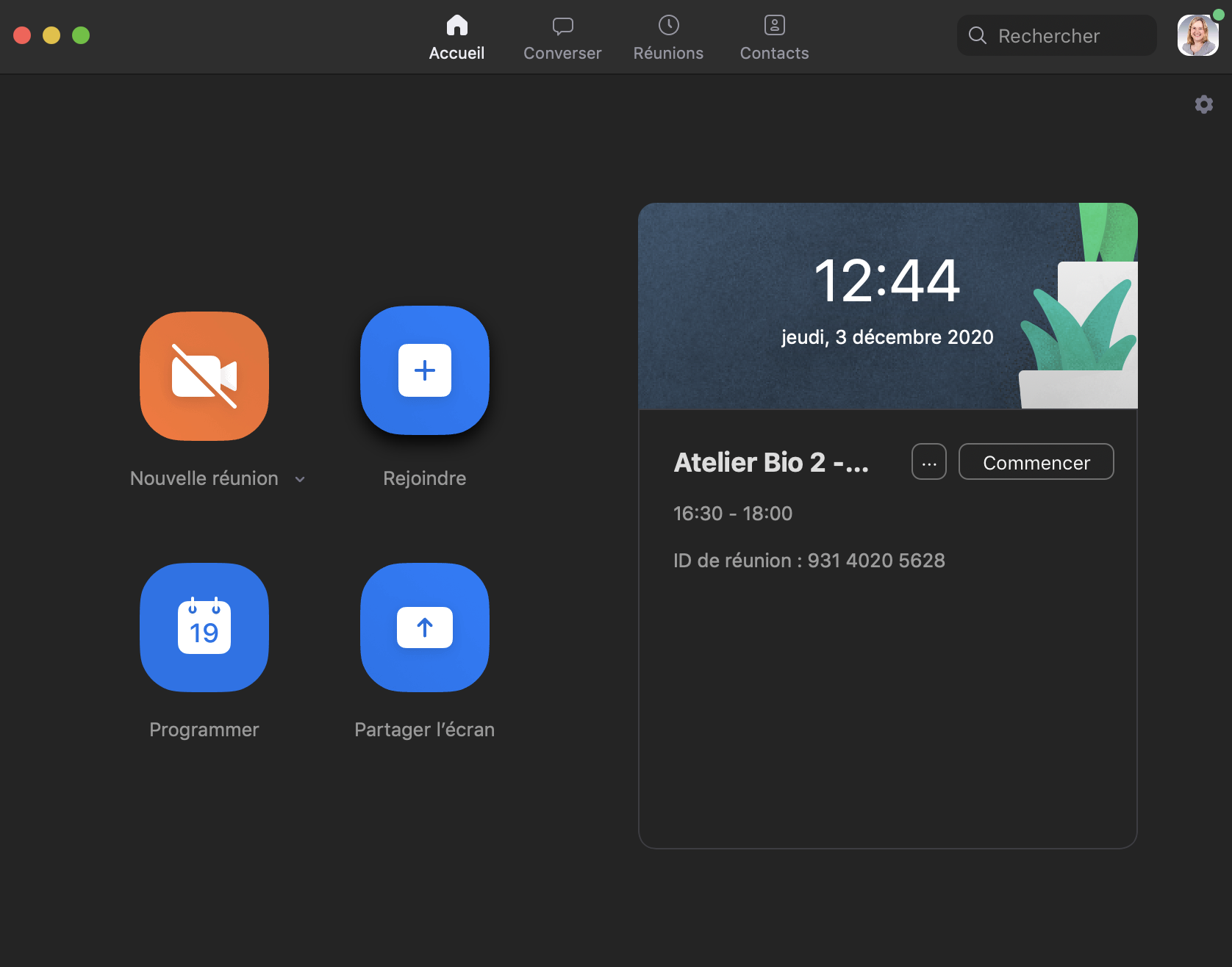This screenshot has height=967, width=1232.
Task: Click the blue Rejoindre plus icon
Action: click(425, 370)
